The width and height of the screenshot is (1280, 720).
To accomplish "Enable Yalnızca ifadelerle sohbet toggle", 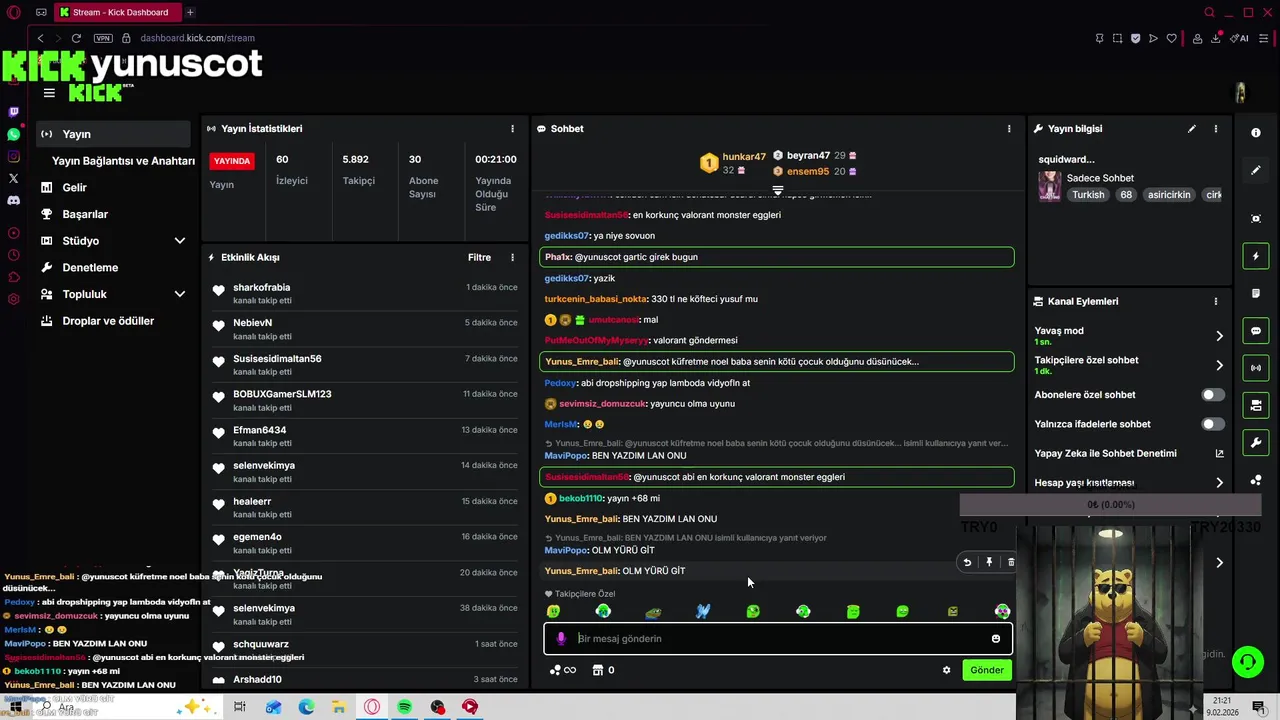I will pos(1212,424).
